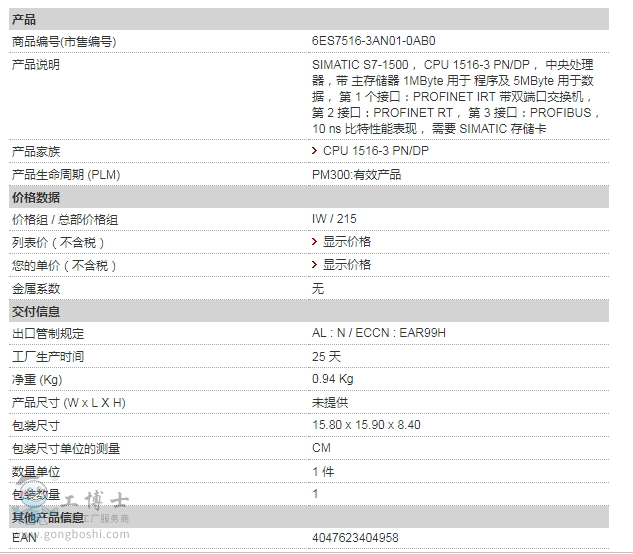Click the 包装数量 label
This screenshot has width=633, height=554.
click(36, 495)
